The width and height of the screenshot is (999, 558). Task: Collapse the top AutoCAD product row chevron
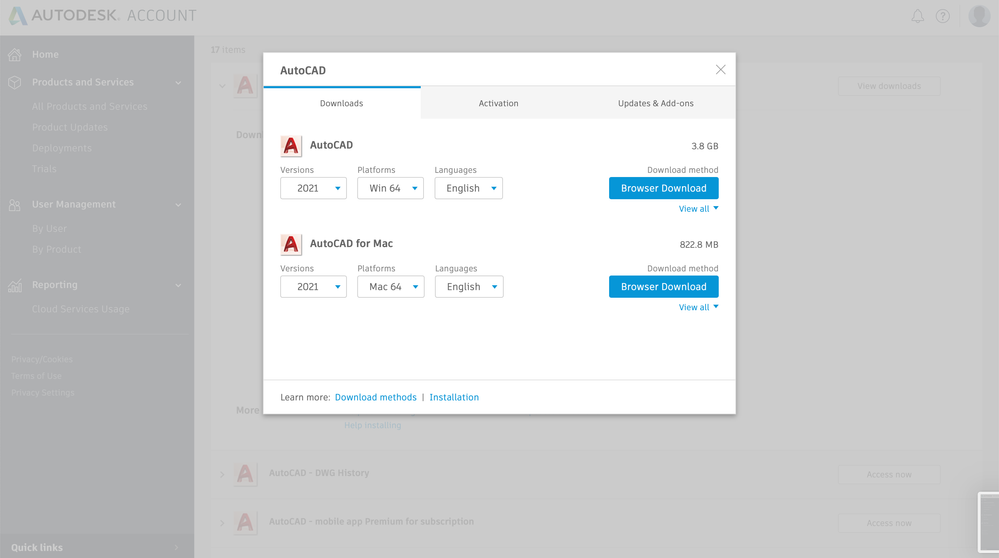coord(222,86)
